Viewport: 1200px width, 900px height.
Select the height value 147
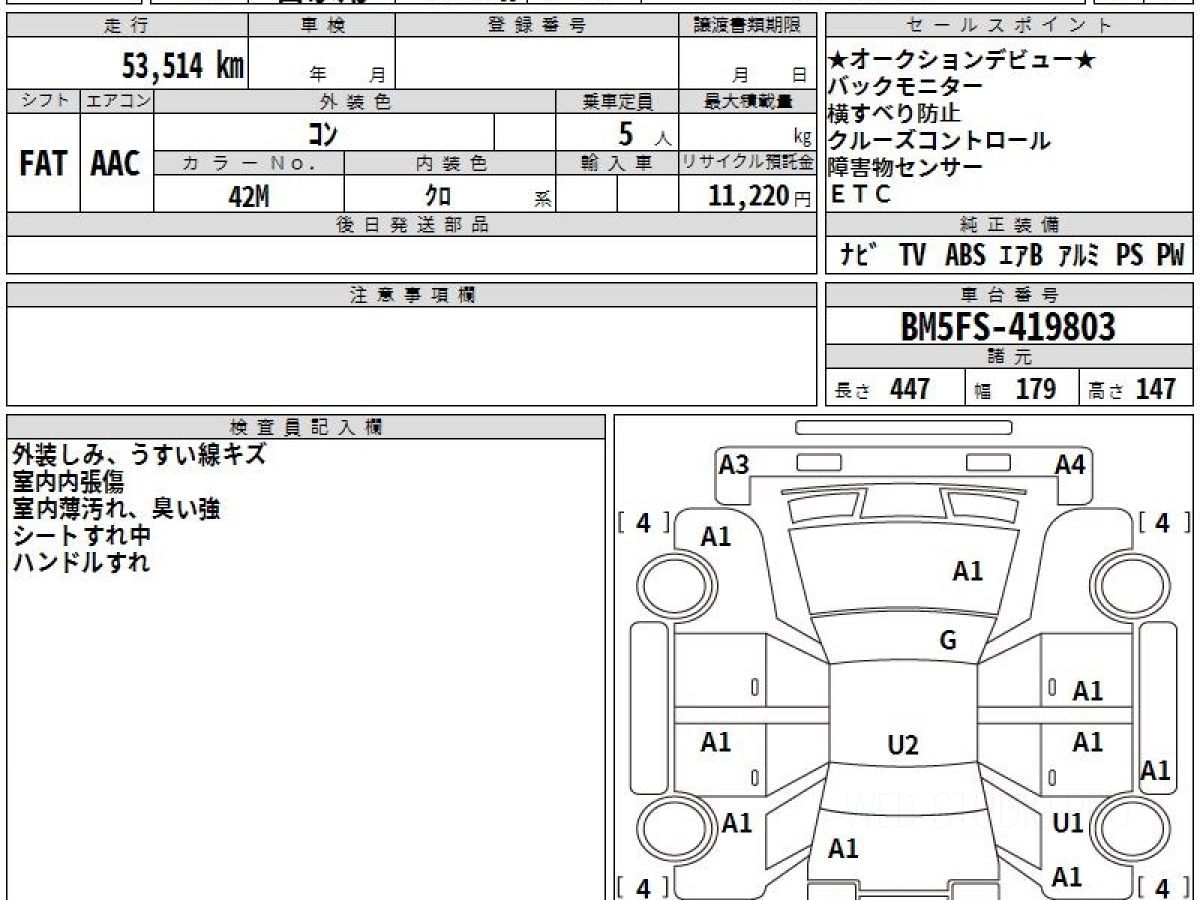[1157, 389]
